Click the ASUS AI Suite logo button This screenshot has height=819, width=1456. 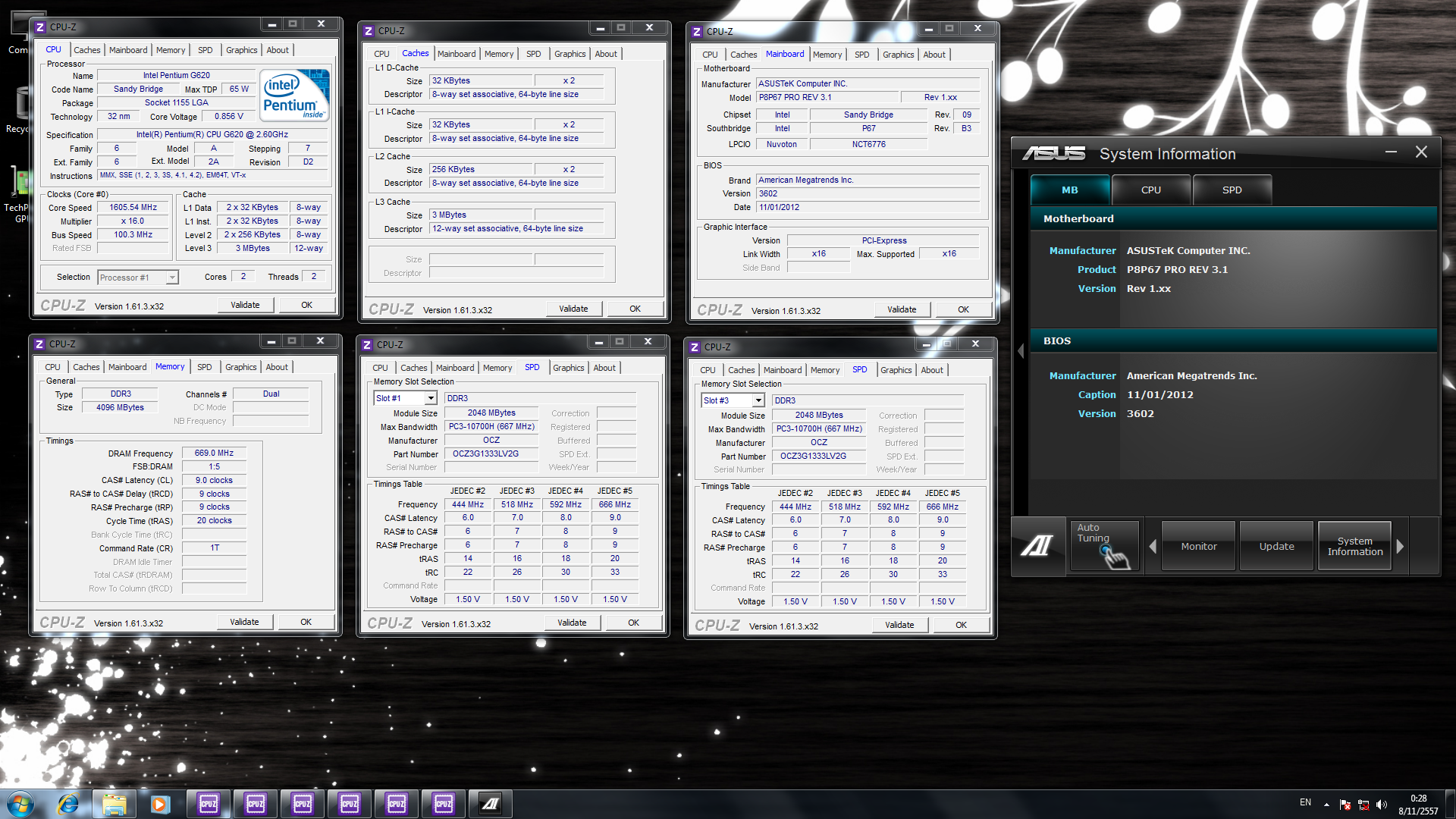pyautogui.click(x=1037, y=546)
